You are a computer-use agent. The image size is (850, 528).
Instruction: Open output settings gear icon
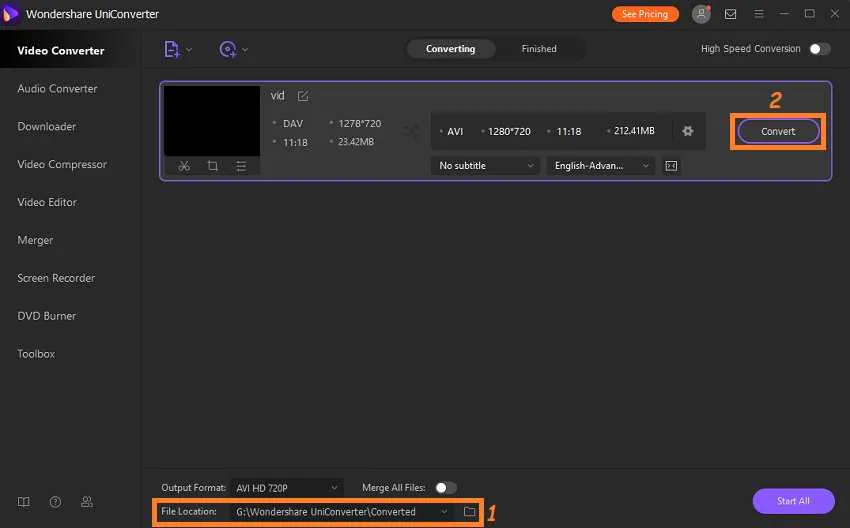pyautogui.click(x=688, y=131)
